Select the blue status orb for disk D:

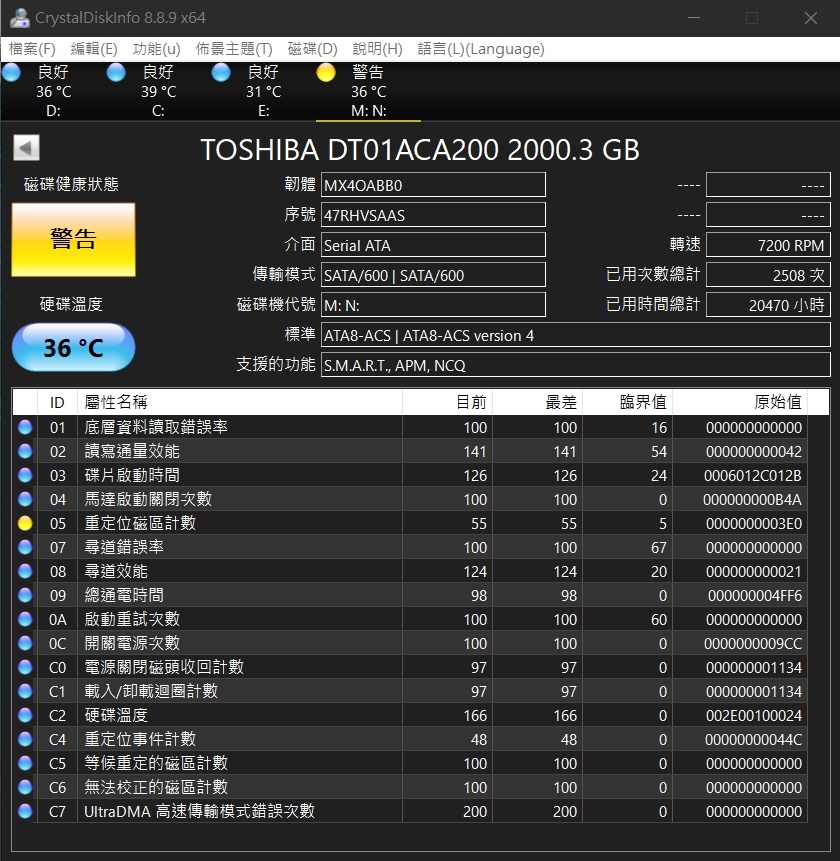click(11, 72)
